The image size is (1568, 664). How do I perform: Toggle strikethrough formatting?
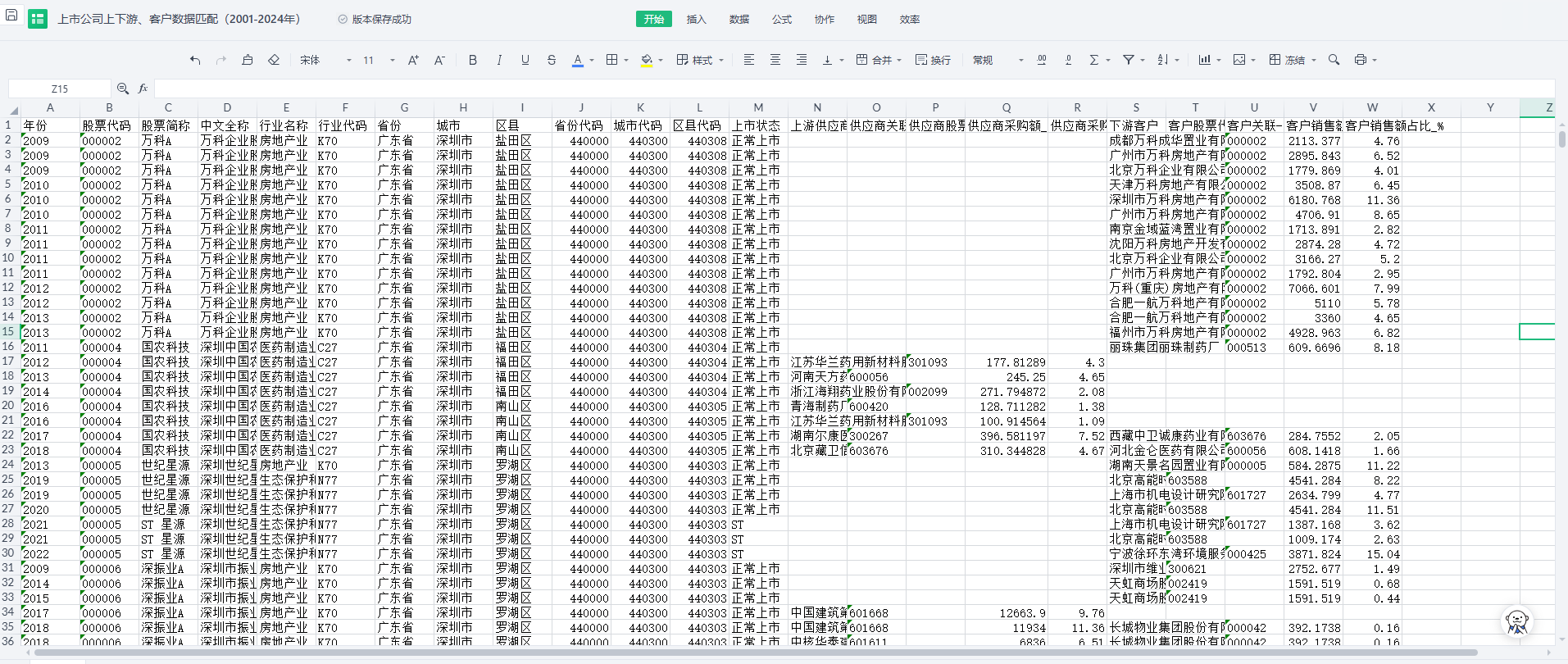(x=551, y=60)
